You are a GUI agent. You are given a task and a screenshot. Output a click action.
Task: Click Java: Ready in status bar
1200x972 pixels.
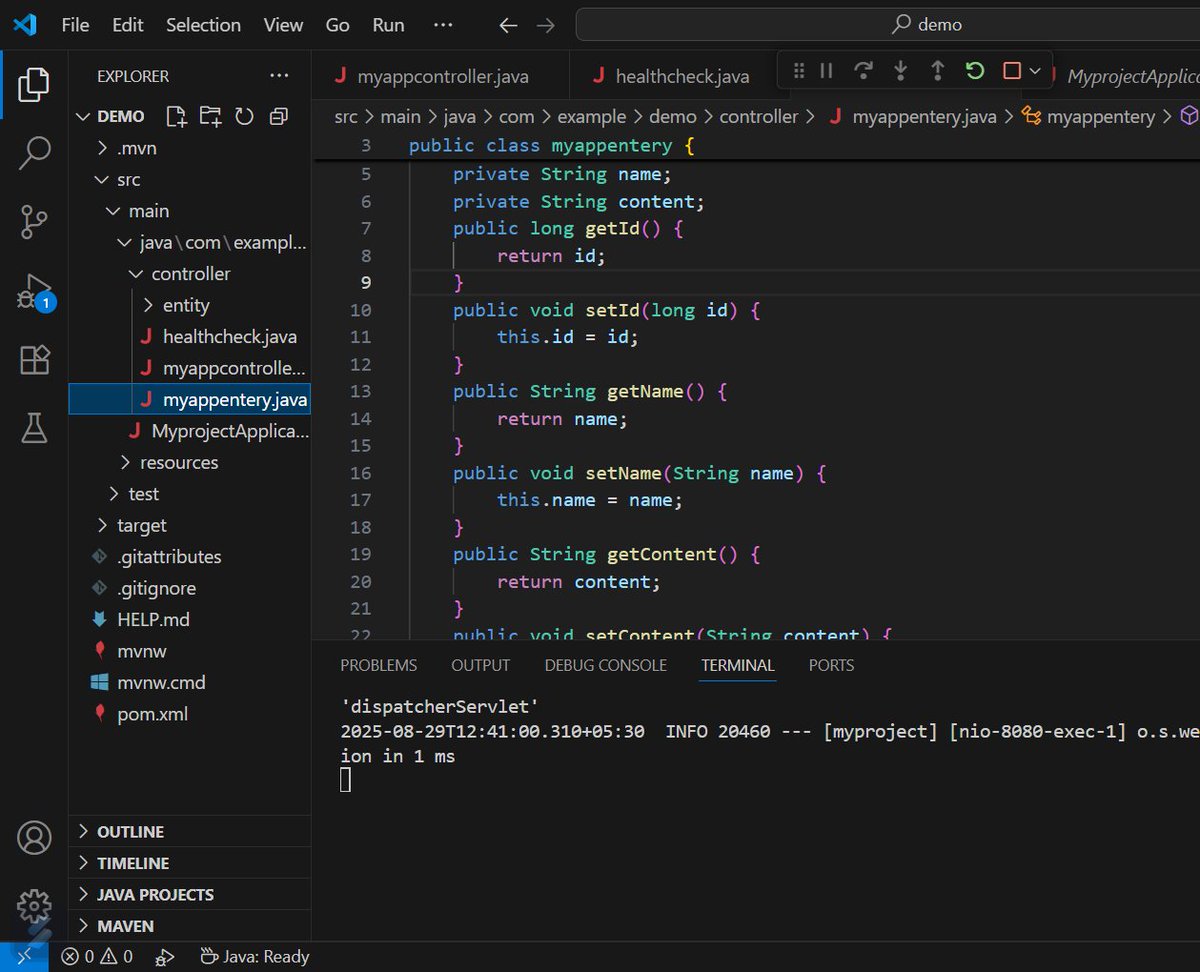[x=254, y=957]
